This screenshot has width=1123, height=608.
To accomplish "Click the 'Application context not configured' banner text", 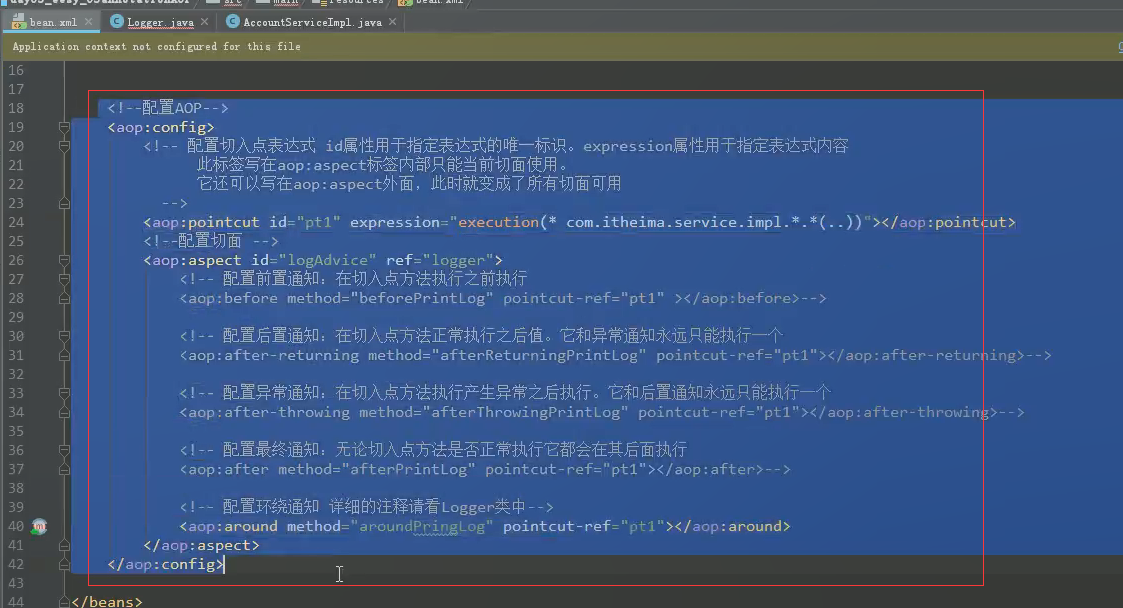I will click(x=156, y=47).
